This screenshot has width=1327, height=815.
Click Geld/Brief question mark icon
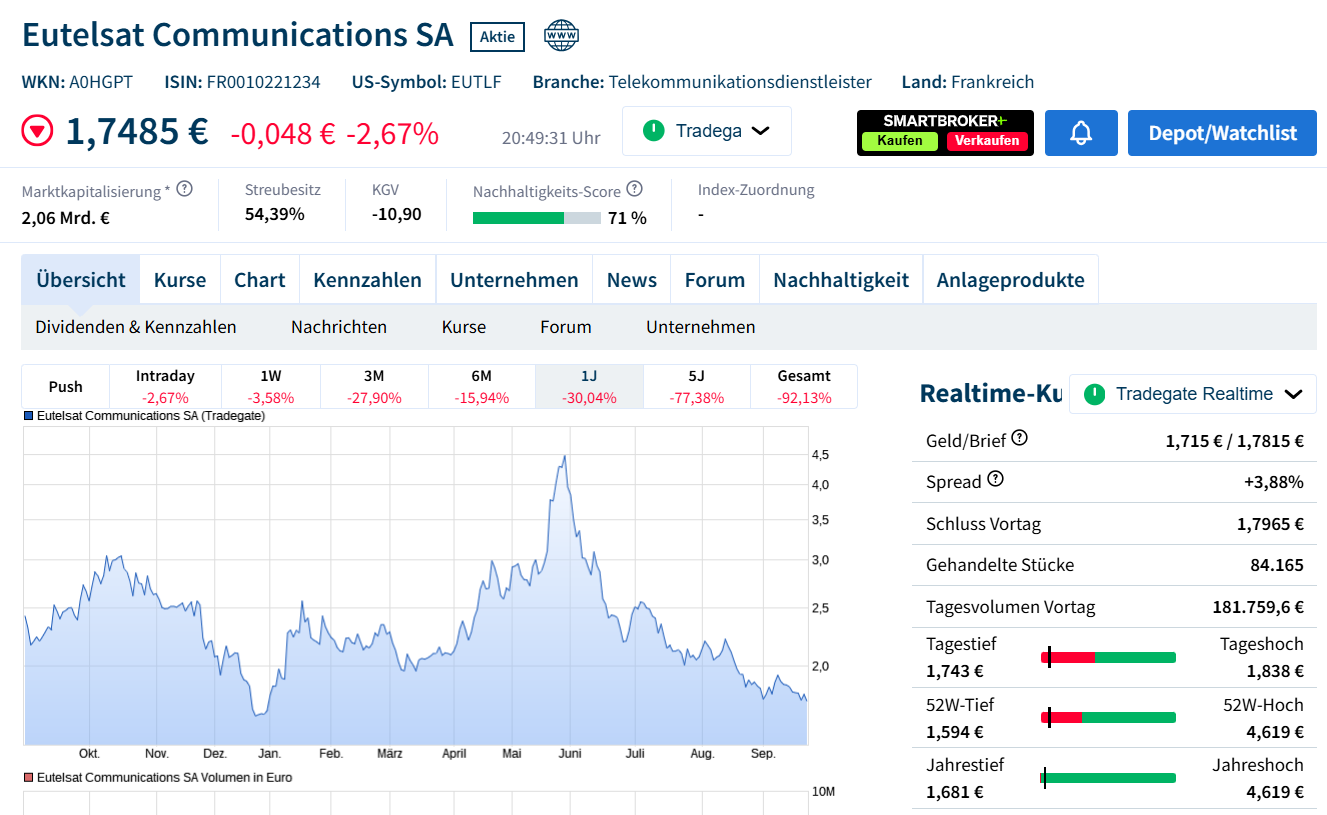coord(1019,438)
